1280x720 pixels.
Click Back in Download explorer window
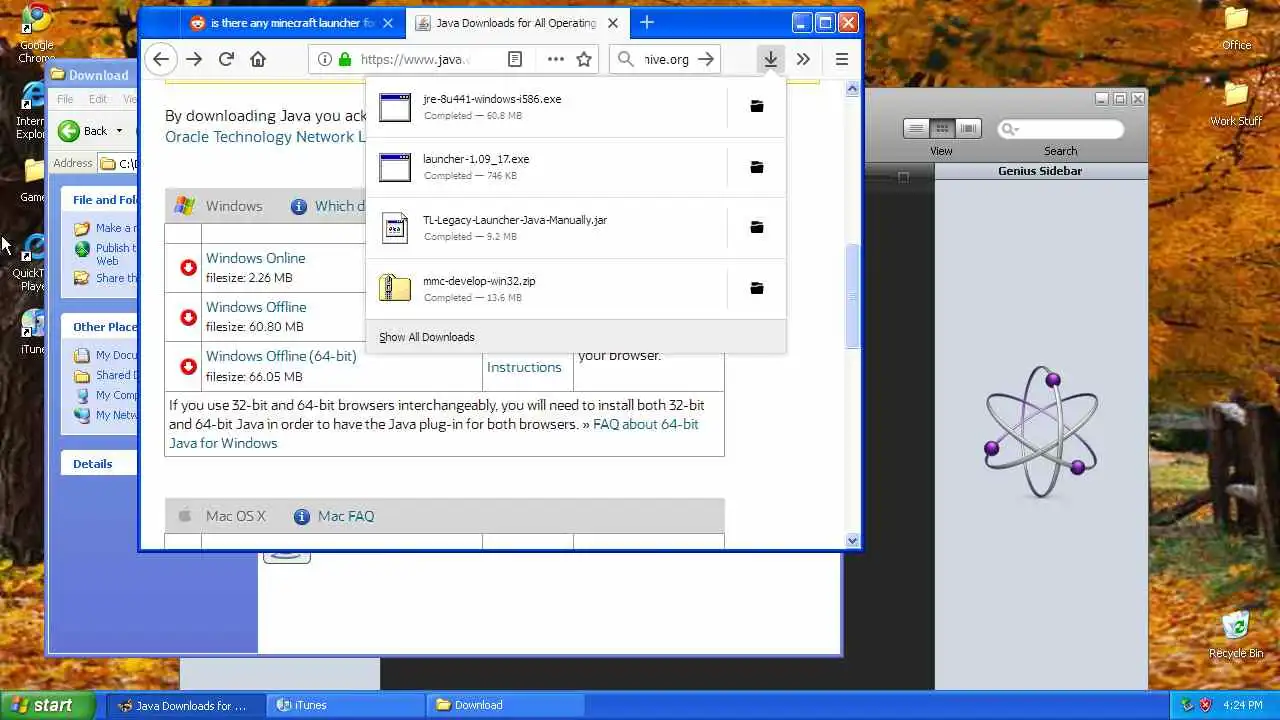pos(83,130)
